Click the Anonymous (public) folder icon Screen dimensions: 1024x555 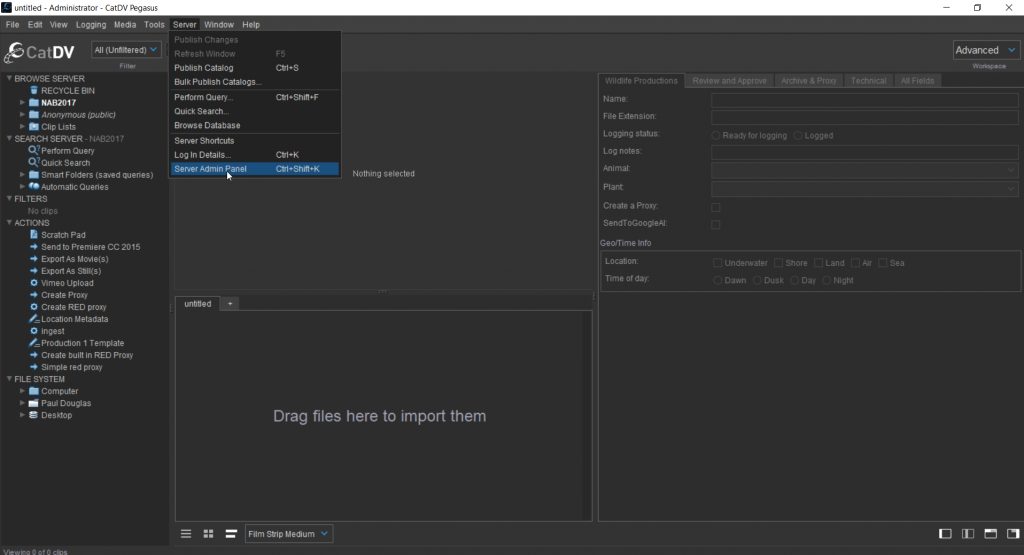(34, 114)
